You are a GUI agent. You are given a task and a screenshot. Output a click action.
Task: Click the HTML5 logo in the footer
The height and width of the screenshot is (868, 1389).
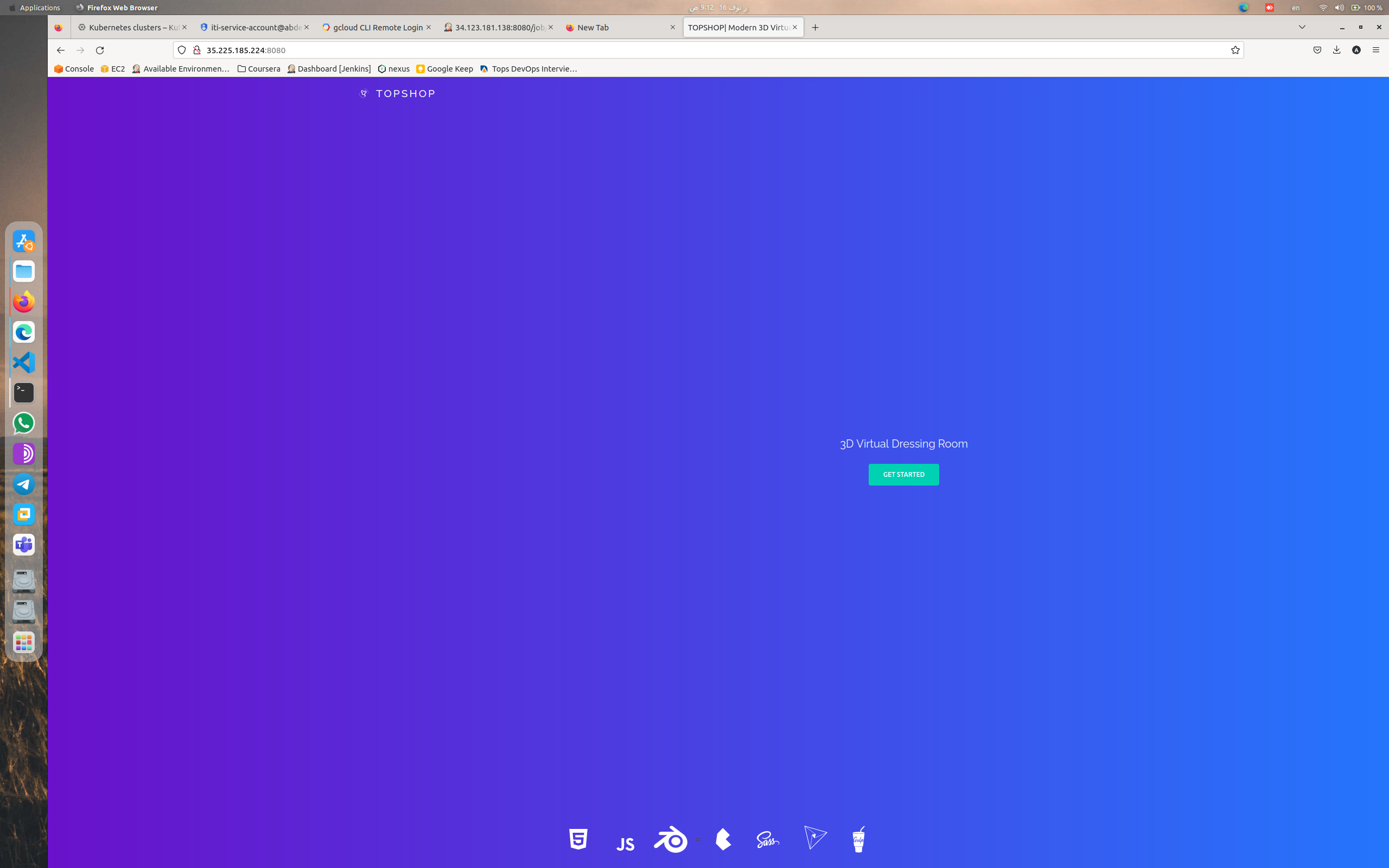pos(578,839)
